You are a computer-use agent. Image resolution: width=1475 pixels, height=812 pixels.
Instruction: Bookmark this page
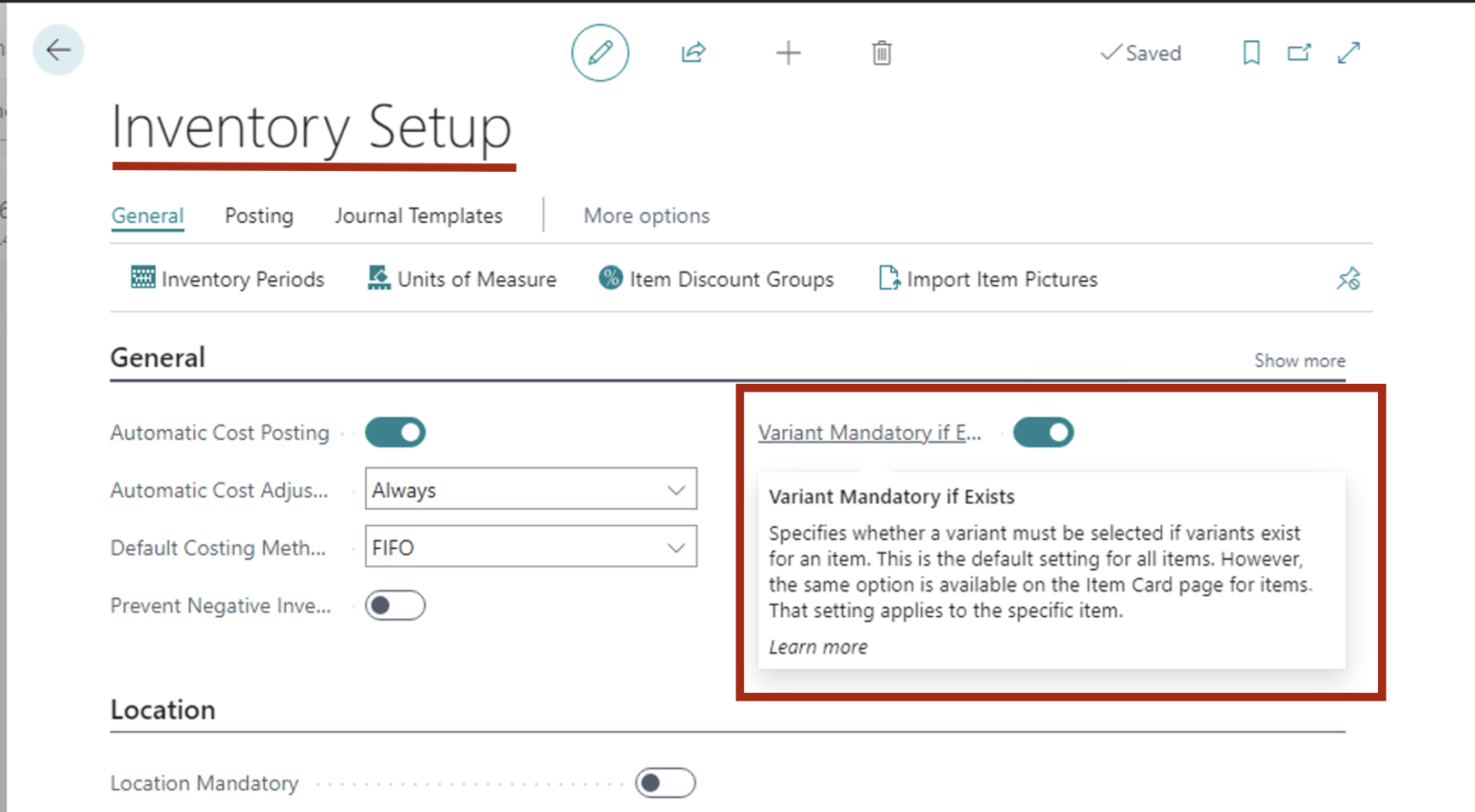[x=1250, y=53]
